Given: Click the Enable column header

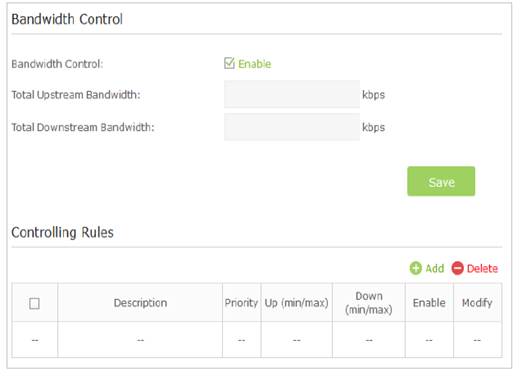Looking at the screenshot, I should click(x=429, y=303).
